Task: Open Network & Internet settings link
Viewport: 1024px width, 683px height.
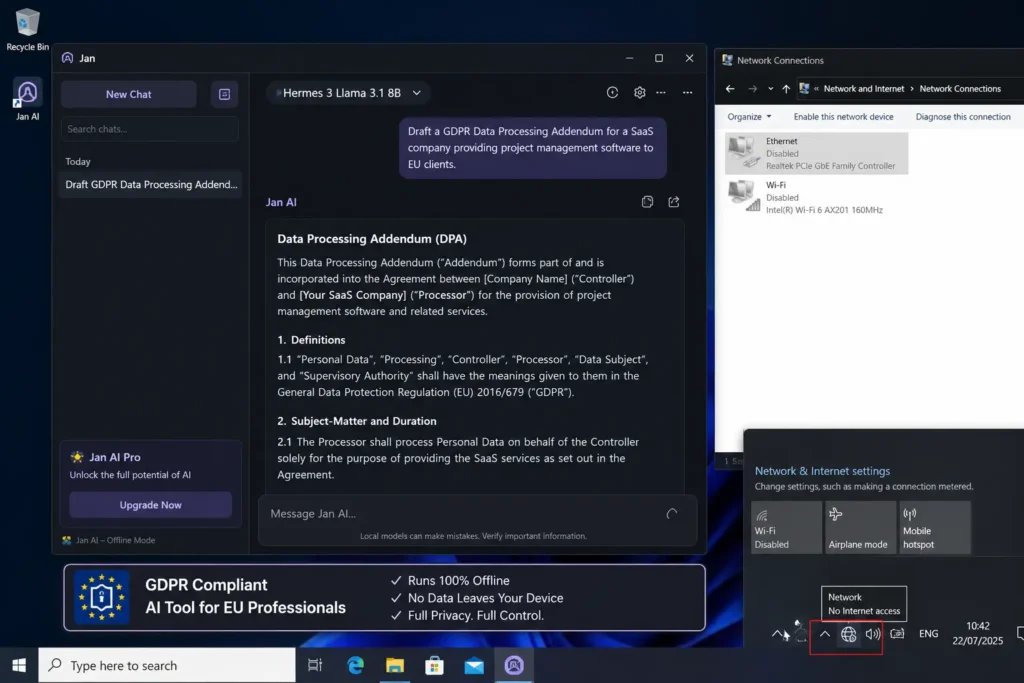Action: [822, 471]
